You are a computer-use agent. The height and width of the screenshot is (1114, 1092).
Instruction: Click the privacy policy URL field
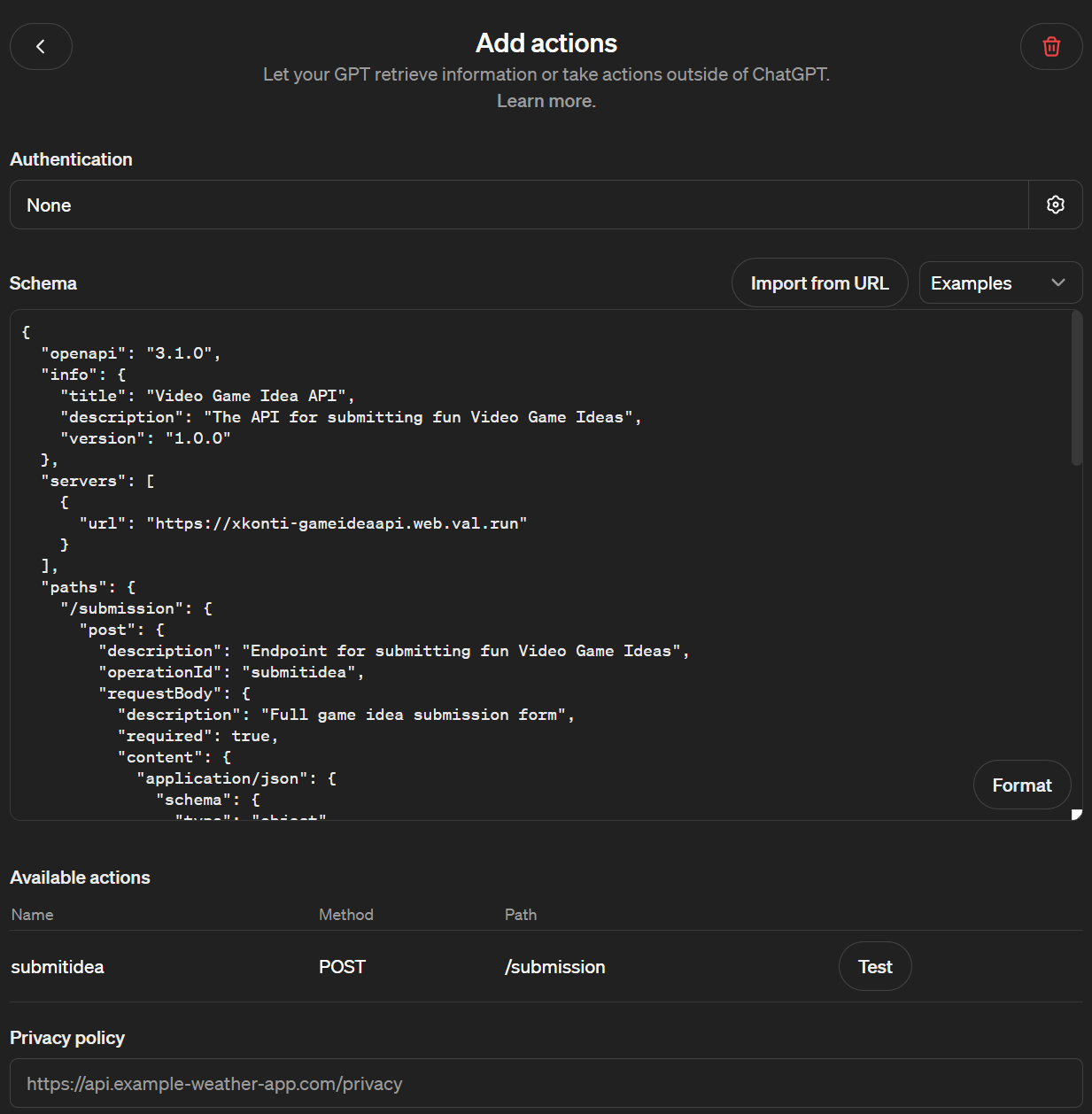(x=546, y=1083)
